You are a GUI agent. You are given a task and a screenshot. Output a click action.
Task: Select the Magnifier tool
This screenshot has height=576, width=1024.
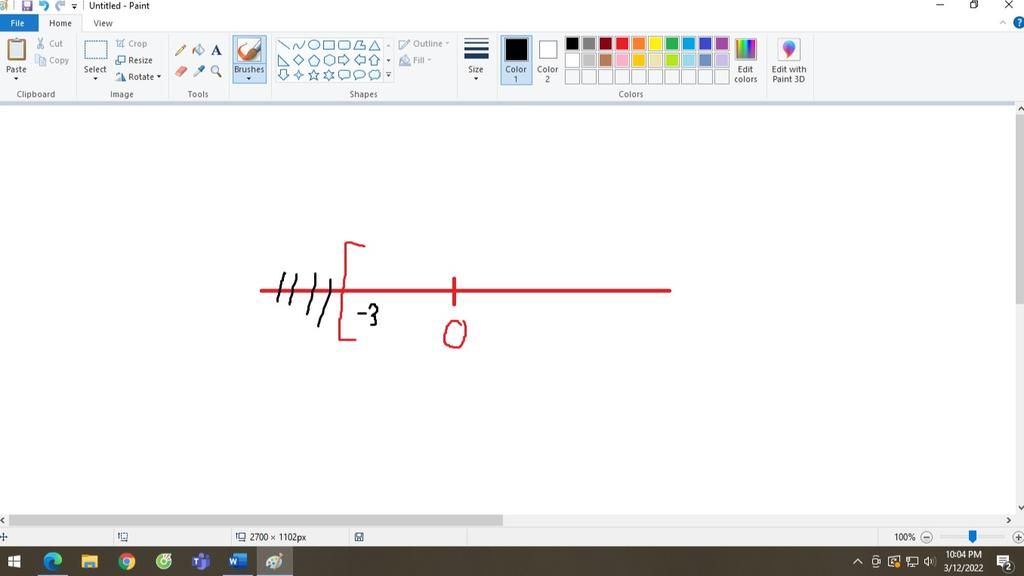[216, 71]
